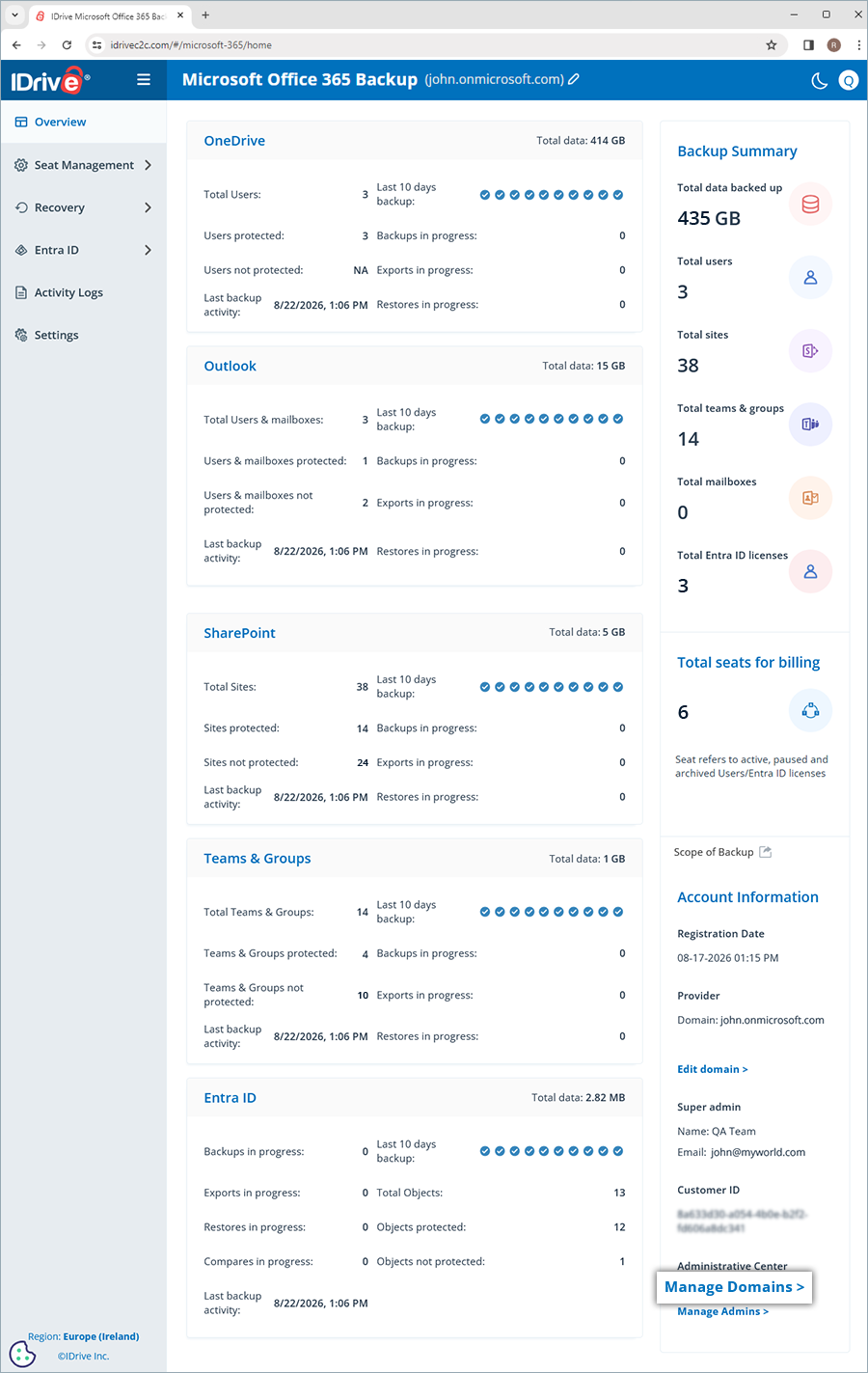Image resolution: width=868 pixels, height=1373 pixels.
Task: Click the Total seats for billing icon
Action: point(810,711)
